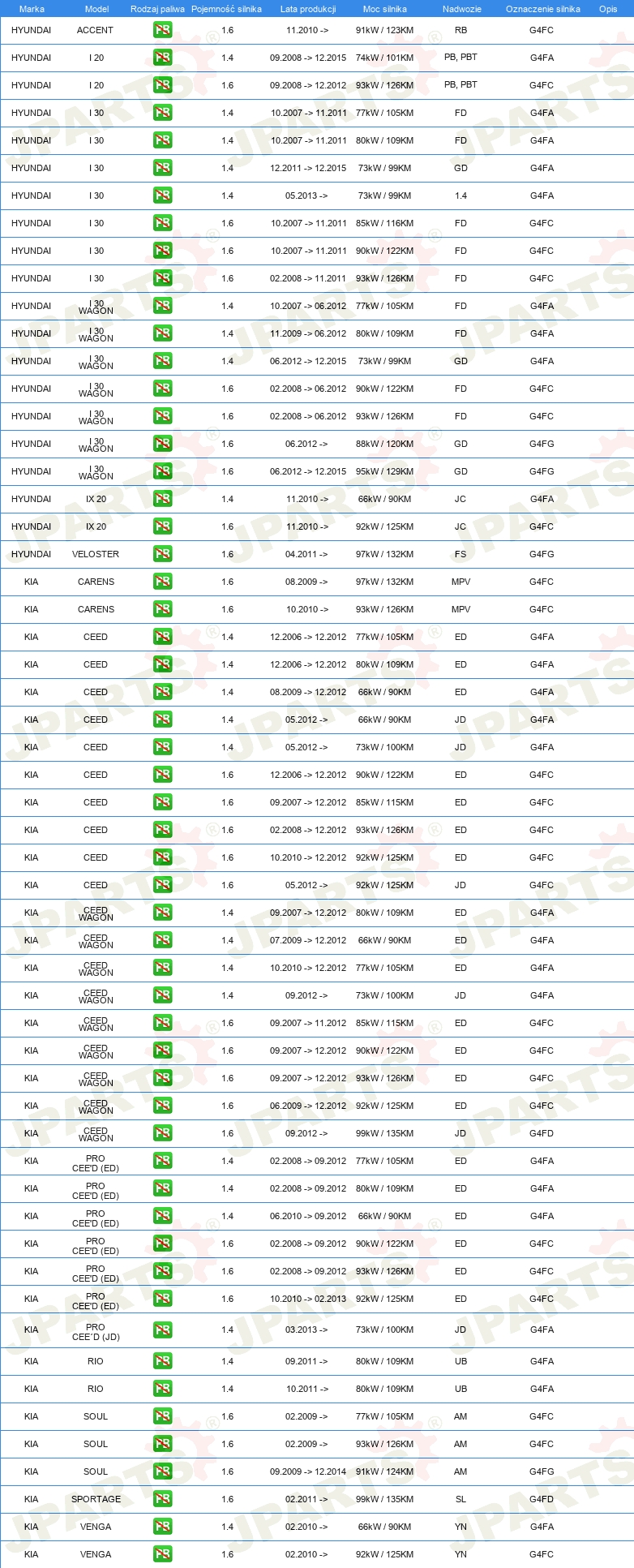Screen dimensions: 634x1568
Task: Click the SL body code cell
Action: (x=461, y=1499)
